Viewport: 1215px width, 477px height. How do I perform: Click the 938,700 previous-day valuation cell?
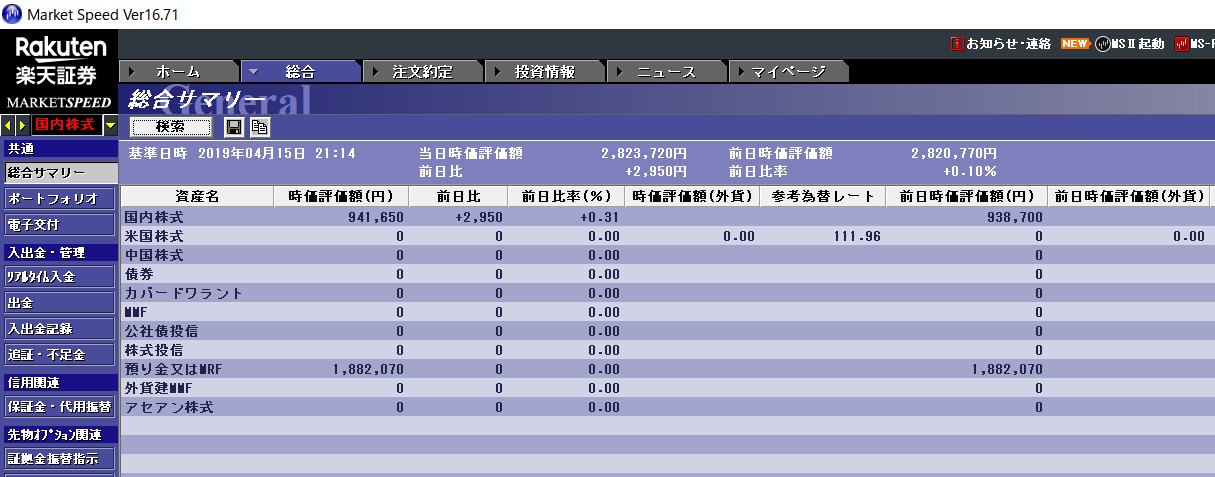coord(1014,217)
